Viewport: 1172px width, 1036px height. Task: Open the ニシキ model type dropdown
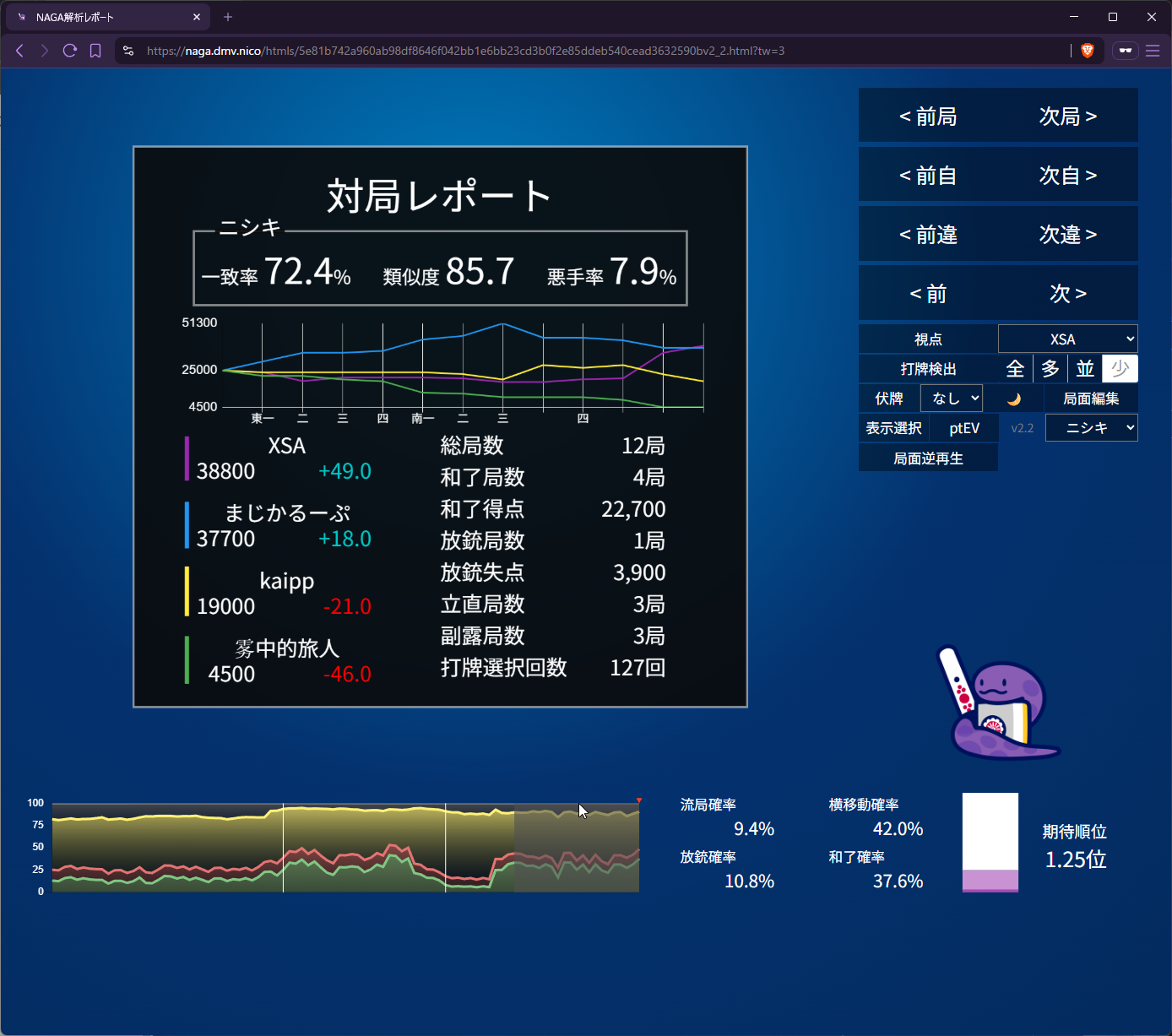[1091, 428]
